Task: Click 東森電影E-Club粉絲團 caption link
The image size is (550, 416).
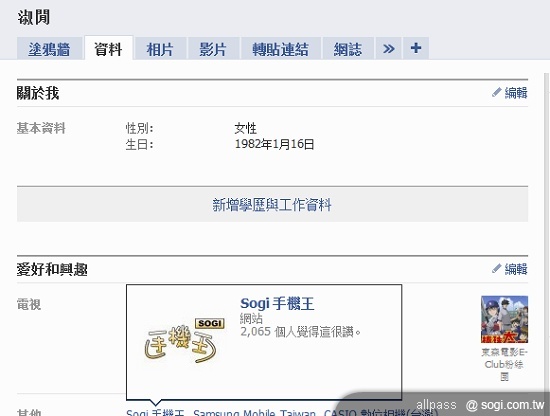Action: [x=504, y=364]
